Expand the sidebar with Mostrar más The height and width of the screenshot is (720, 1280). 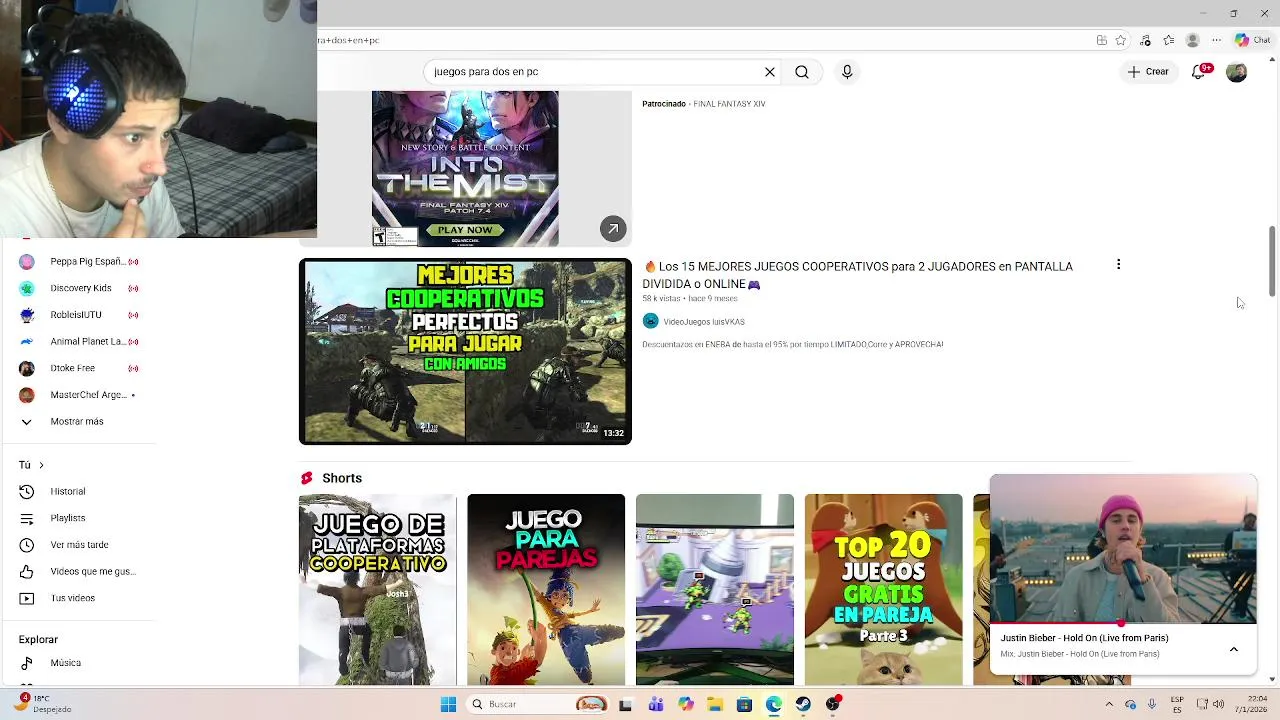(x=78, y=421)
